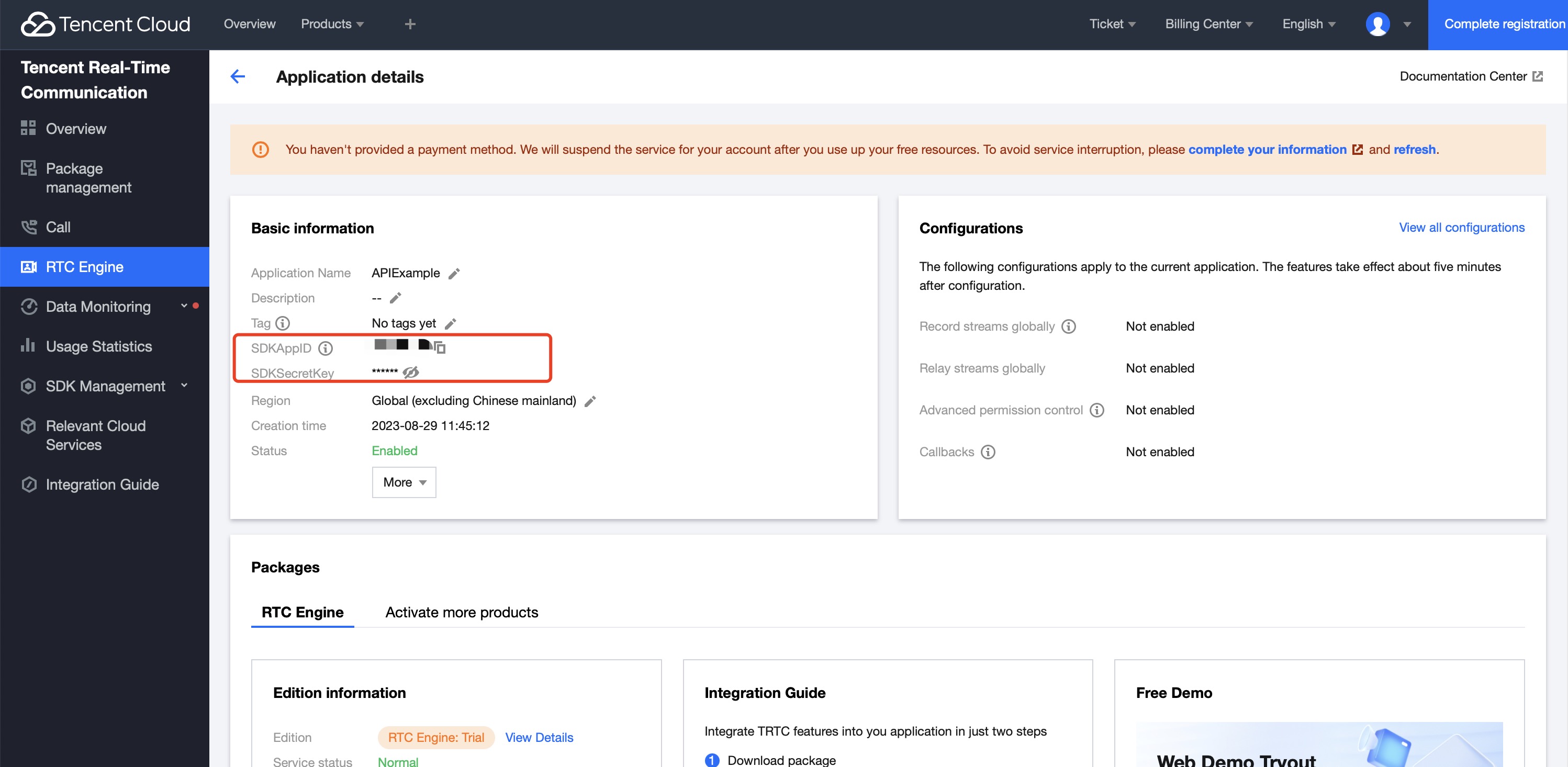Edit the Application Name pencil icon
Image resolution: width=1568 pixels, height=767 pixels.
454,273
